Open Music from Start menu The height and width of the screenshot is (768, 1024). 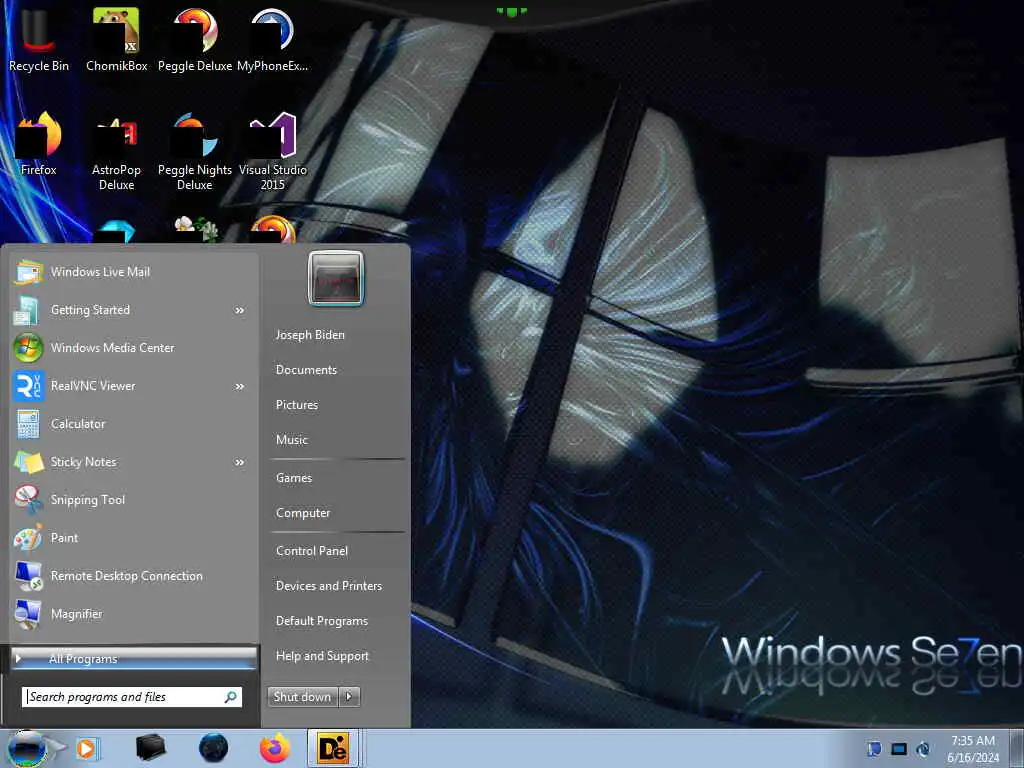point(292,440)
